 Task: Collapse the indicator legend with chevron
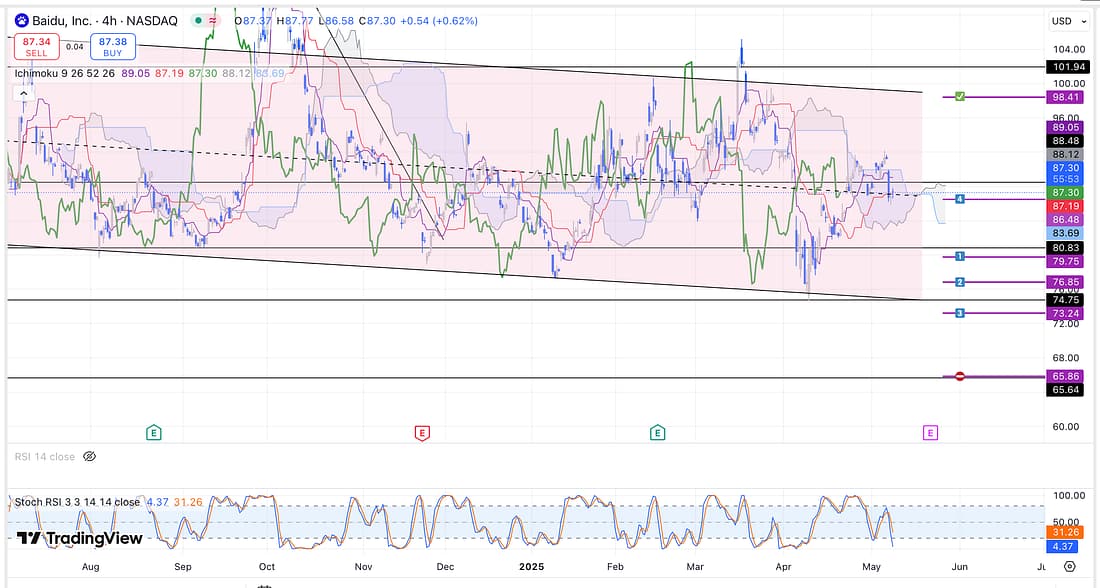(22, 93)
